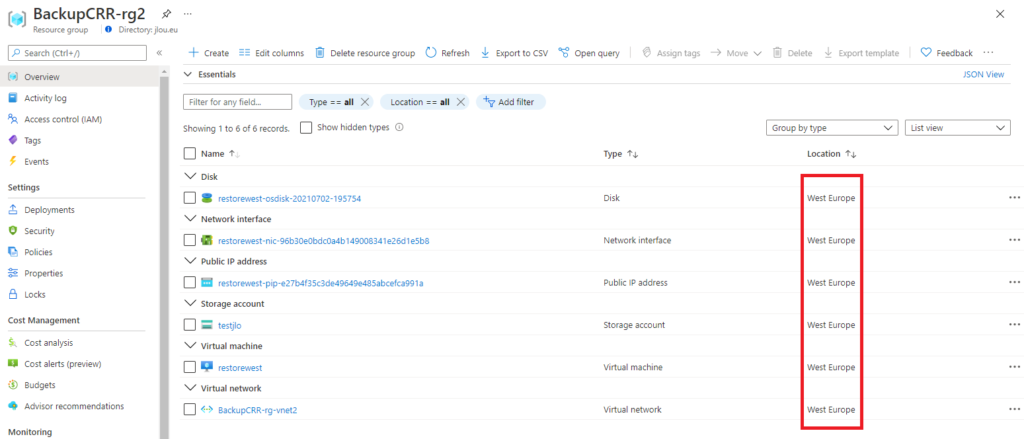Remove the Type == all filter

pyautogui.click(x=365, y=102)
